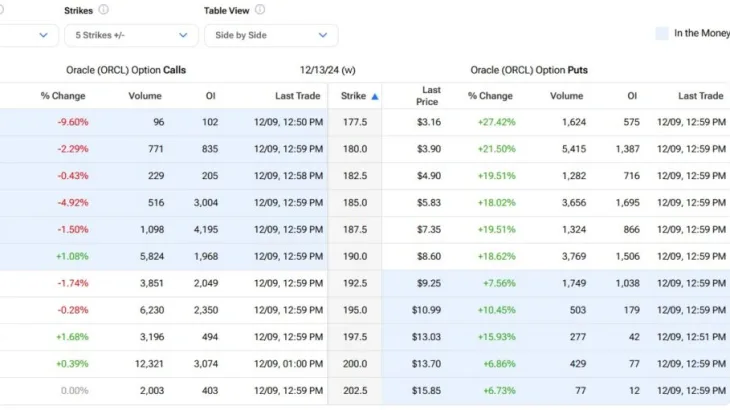
Task: Select the 197.5 strike cell
Action: point(355,337)
